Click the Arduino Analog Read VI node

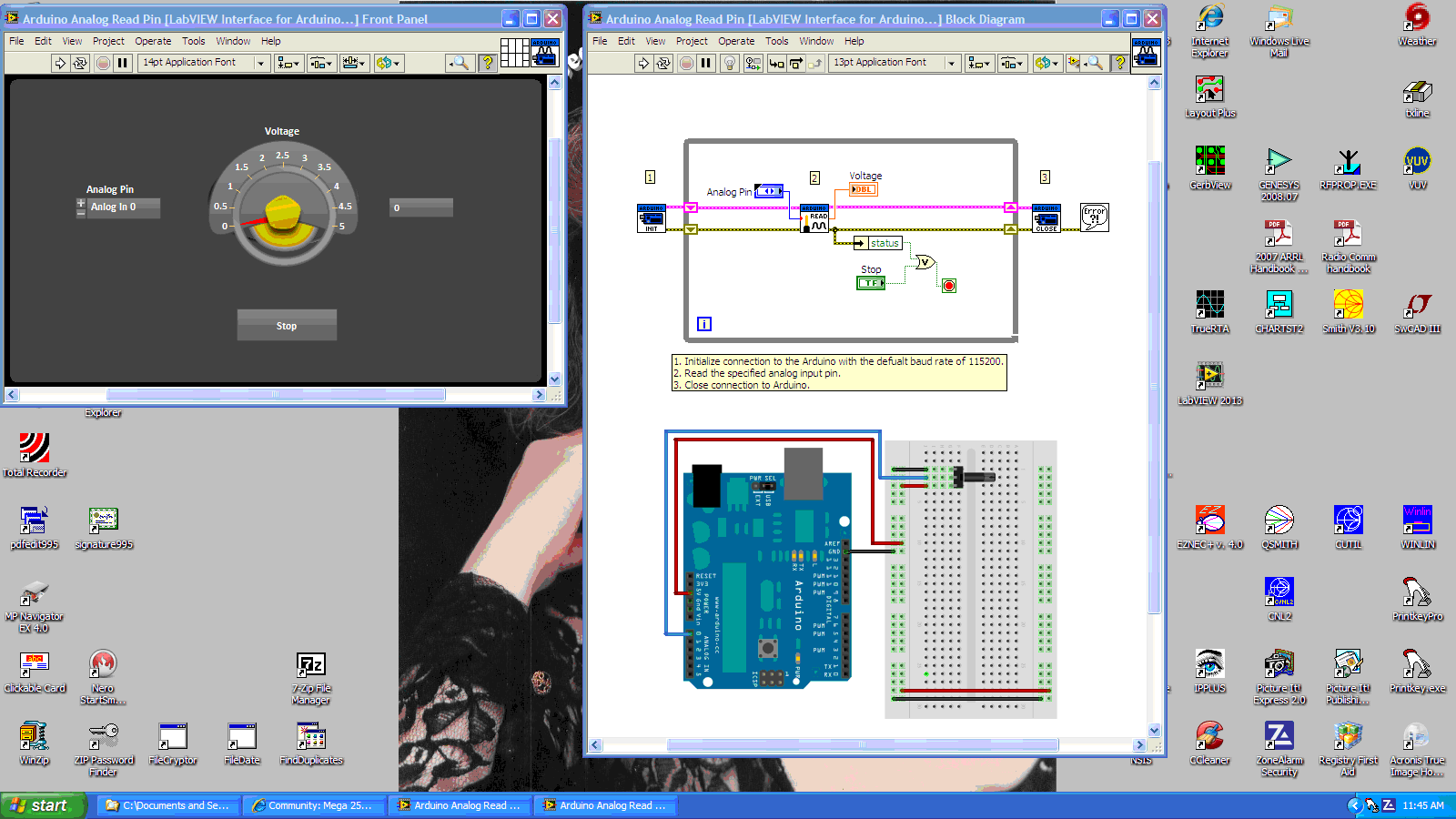[x=814, y=219]
